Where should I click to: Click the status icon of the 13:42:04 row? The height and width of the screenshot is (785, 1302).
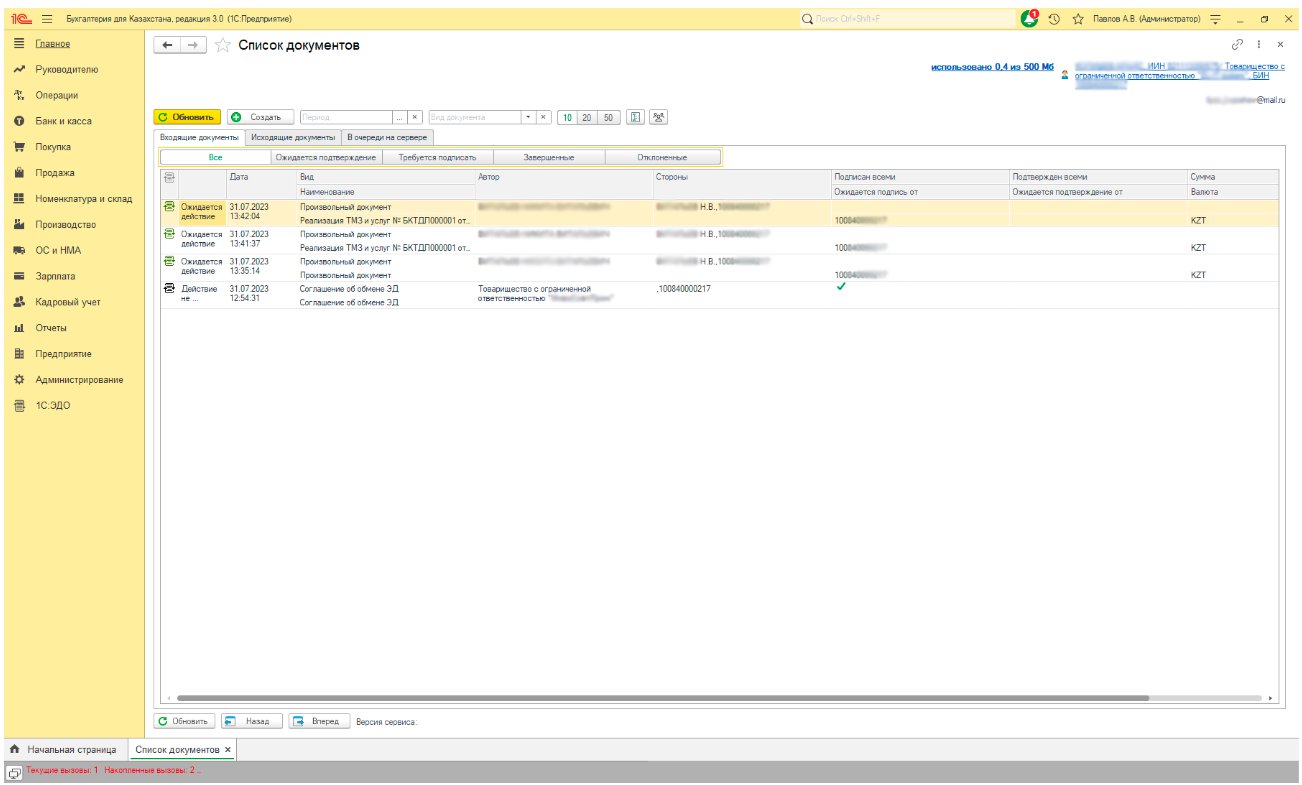pyautogui.click(x=170, y=206)
